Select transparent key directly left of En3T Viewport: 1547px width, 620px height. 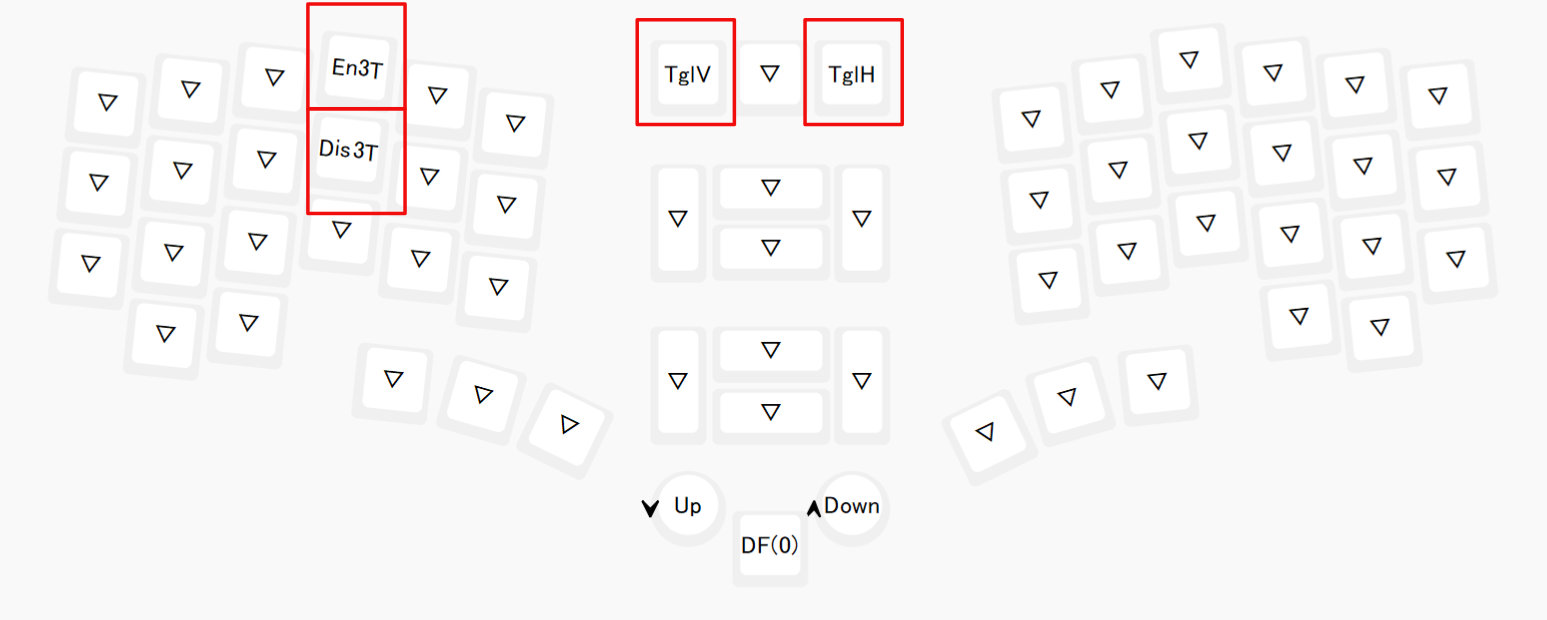(x=274, y=77)
